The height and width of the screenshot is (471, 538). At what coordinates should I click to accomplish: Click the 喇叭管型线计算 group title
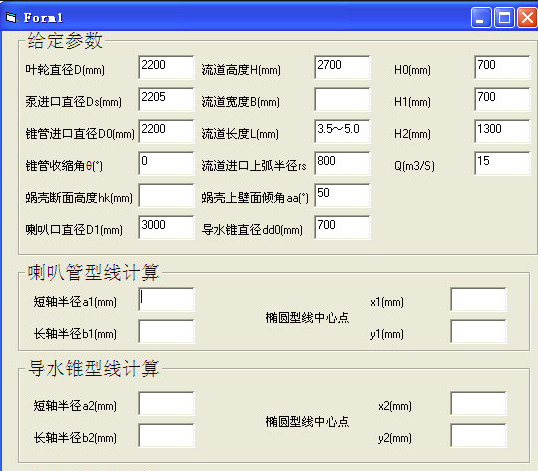(93, 272)
